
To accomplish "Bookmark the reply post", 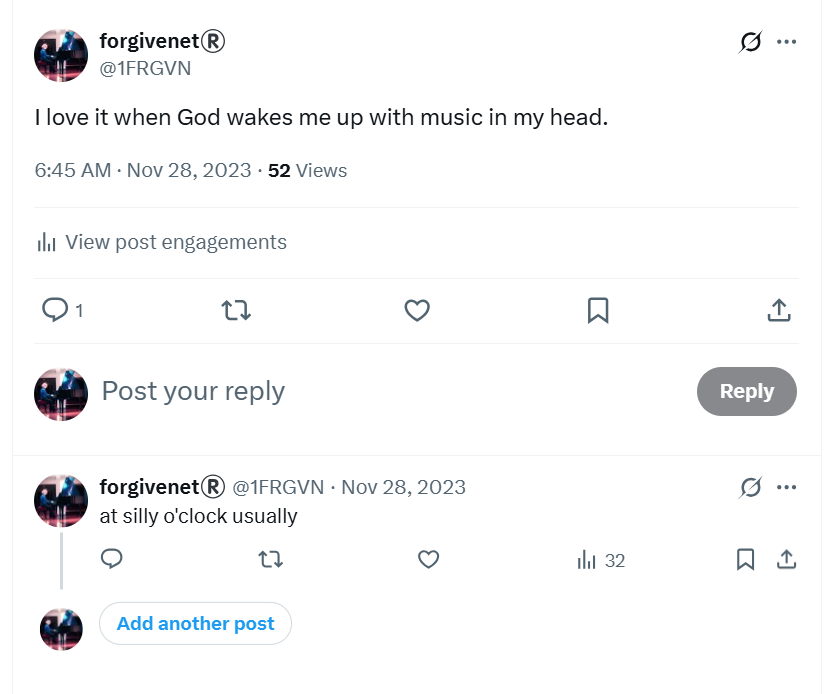I will tap(745, 559).
